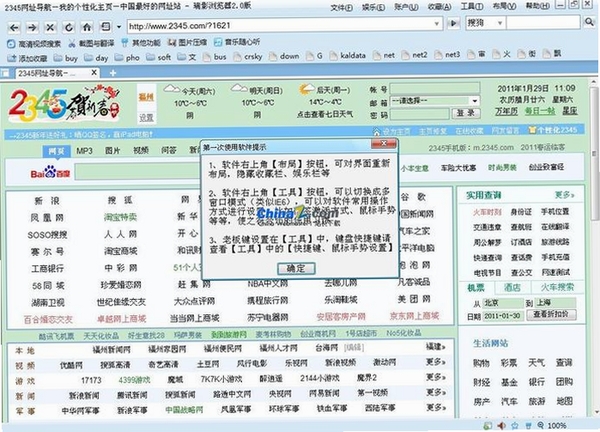Screen dimensions: 600x432
Task: Open the crsky bookmark
Action: (x=248, y=57)
